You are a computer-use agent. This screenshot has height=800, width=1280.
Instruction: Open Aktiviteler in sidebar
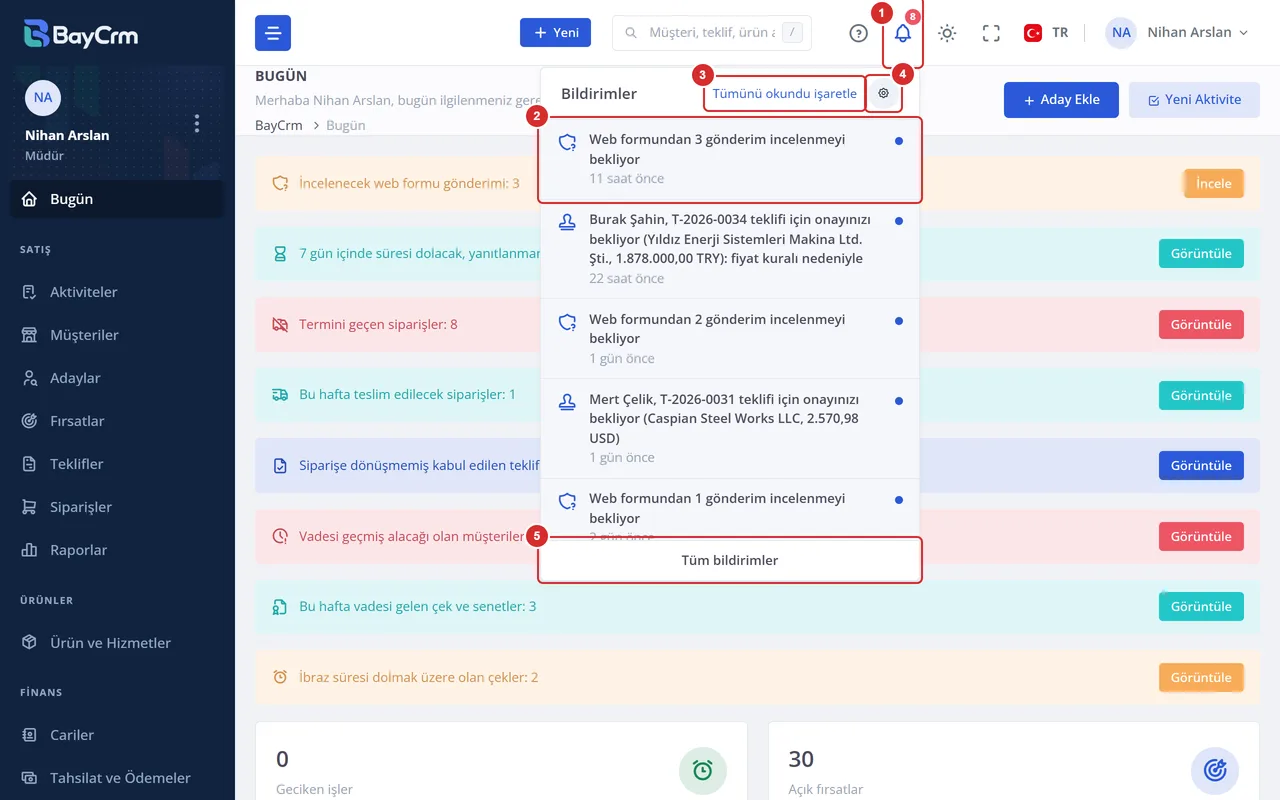pos(117,292)
